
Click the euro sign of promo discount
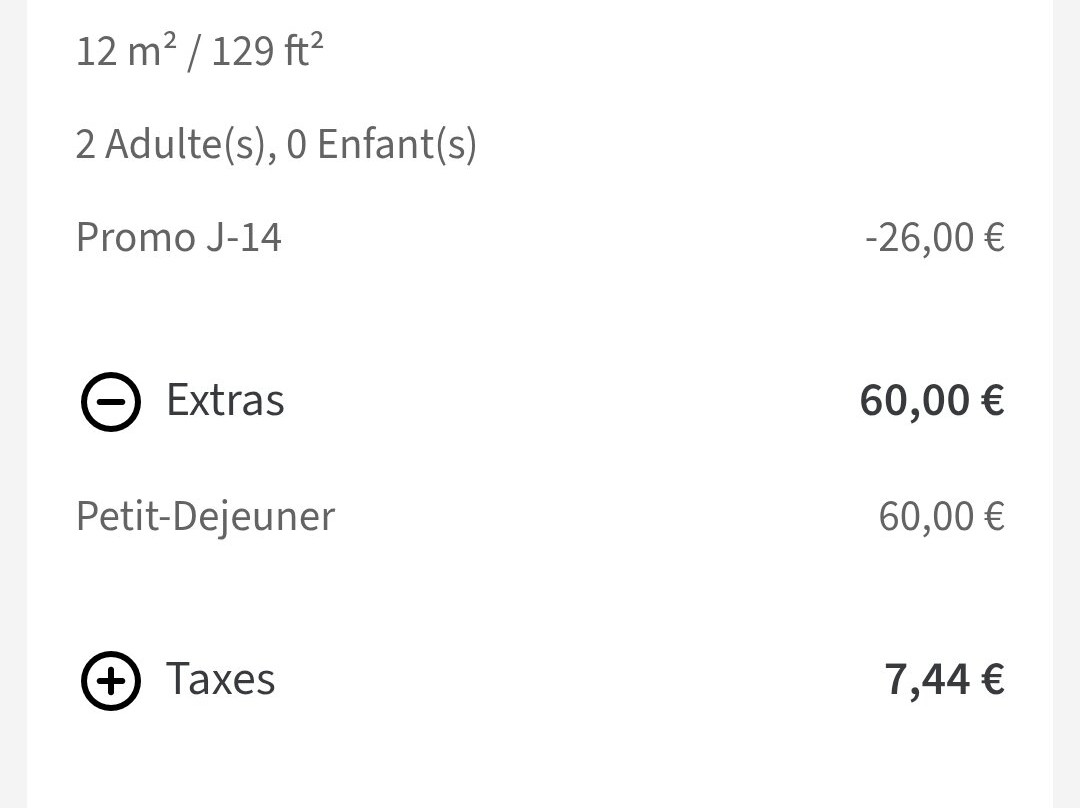point(994,238)
